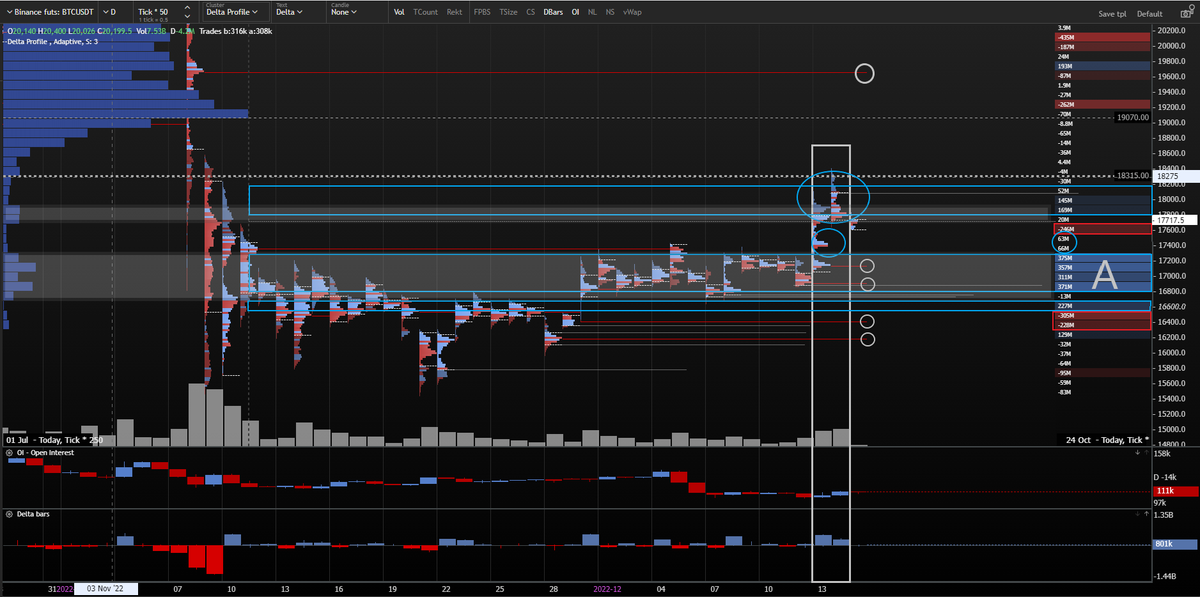
Task: Toggle the FPBS indicator
Action: (482, 13)
